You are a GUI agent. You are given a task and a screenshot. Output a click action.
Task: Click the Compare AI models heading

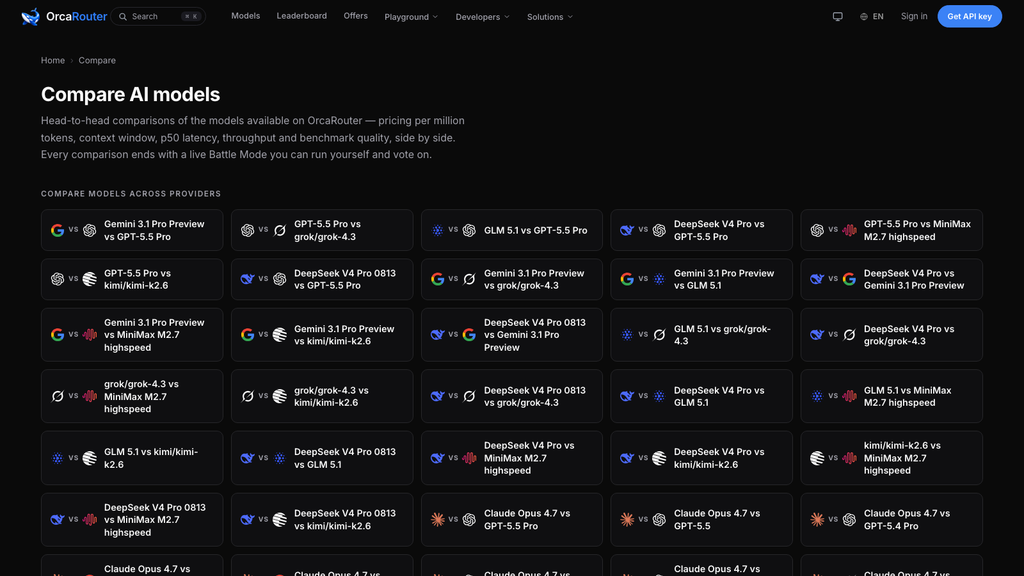[x=131, y=94]
